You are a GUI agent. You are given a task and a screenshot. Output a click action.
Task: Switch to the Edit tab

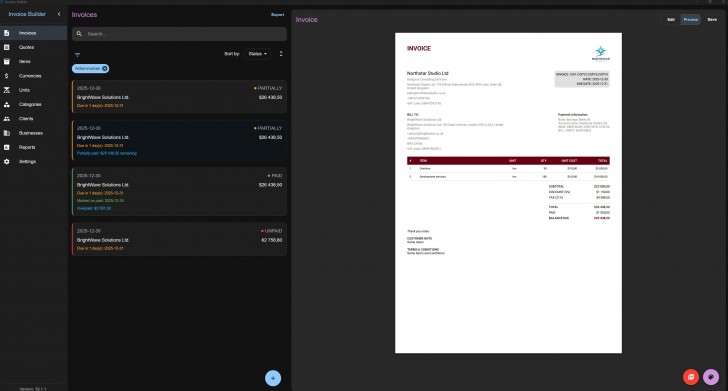(671, 20)
